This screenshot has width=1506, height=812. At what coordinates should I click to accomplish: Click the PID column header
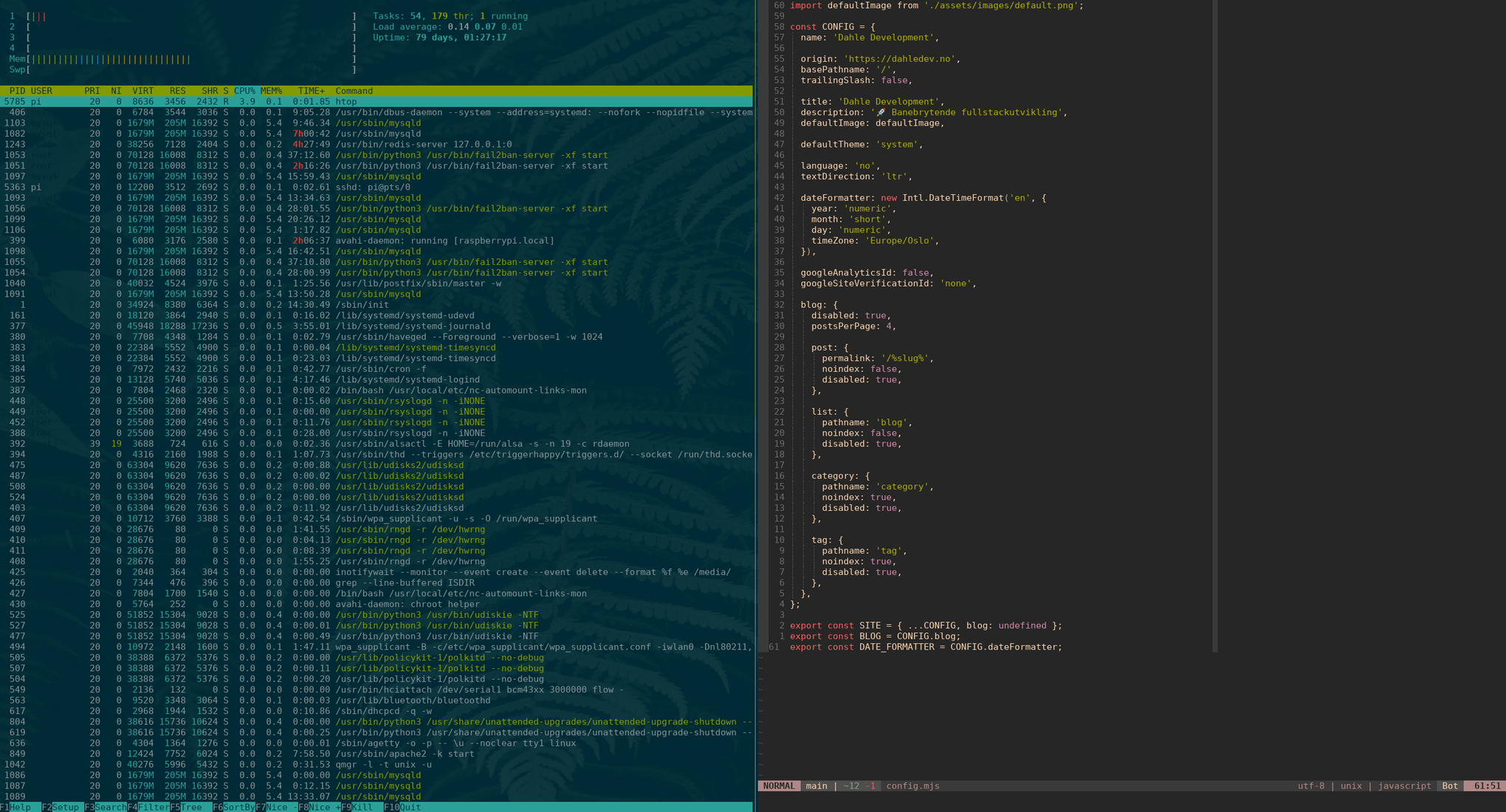pyautogui.click(x=17, y=91)
